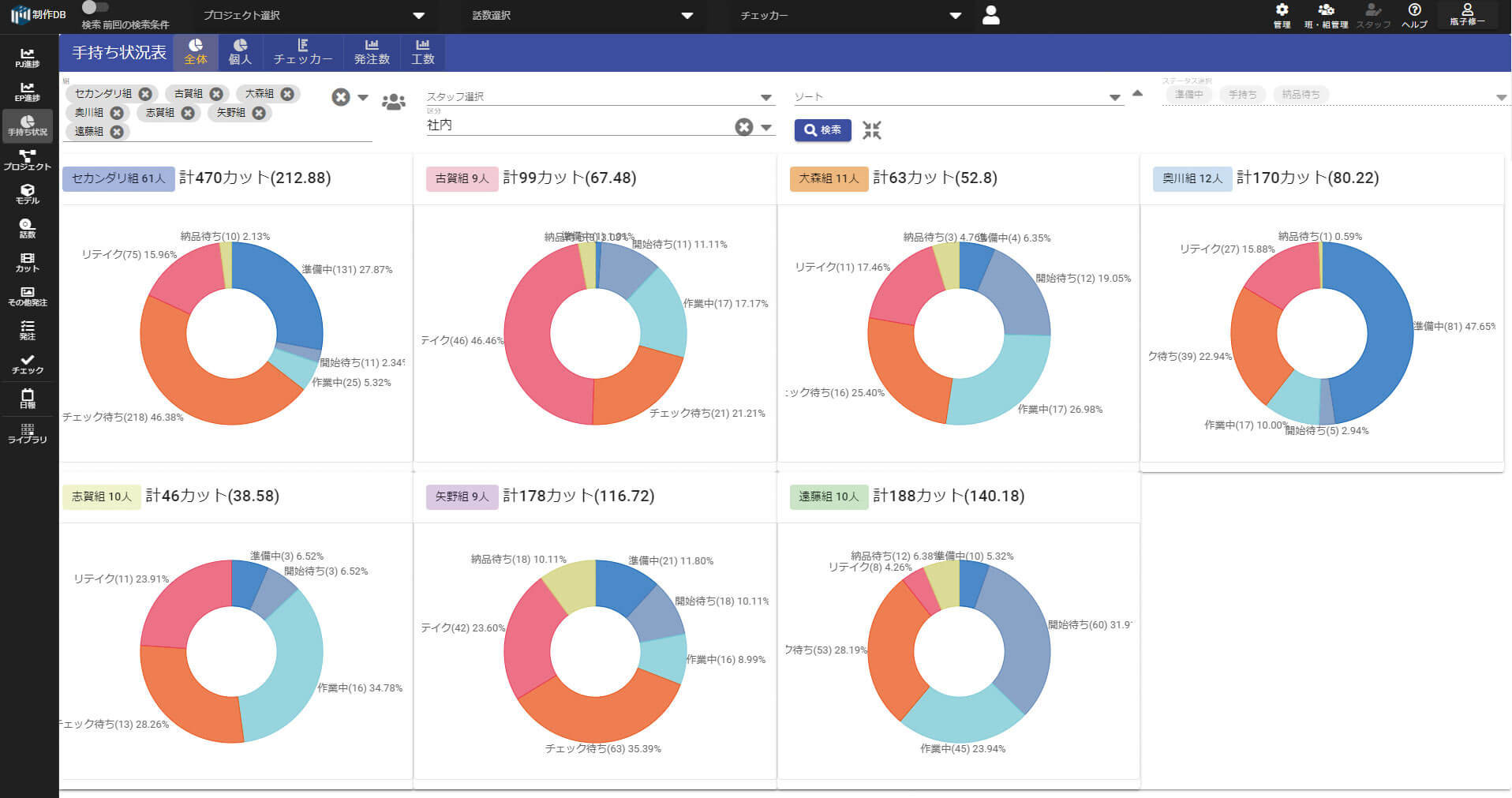Click the 志賀組 10人 label
Image resolution: width=1512 pixels, height=798 pixels.
tap(102, 496)
